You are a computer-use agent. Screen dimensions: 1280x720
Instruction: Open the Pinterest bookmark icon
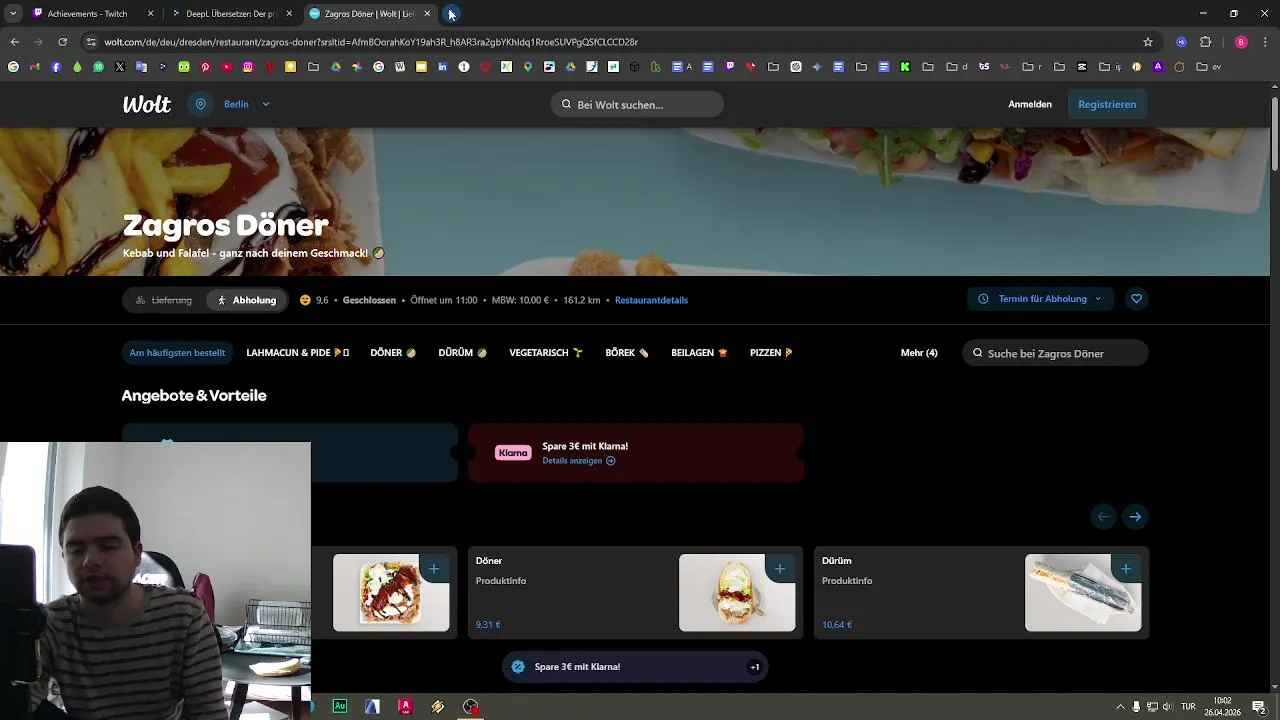[205, 67]
